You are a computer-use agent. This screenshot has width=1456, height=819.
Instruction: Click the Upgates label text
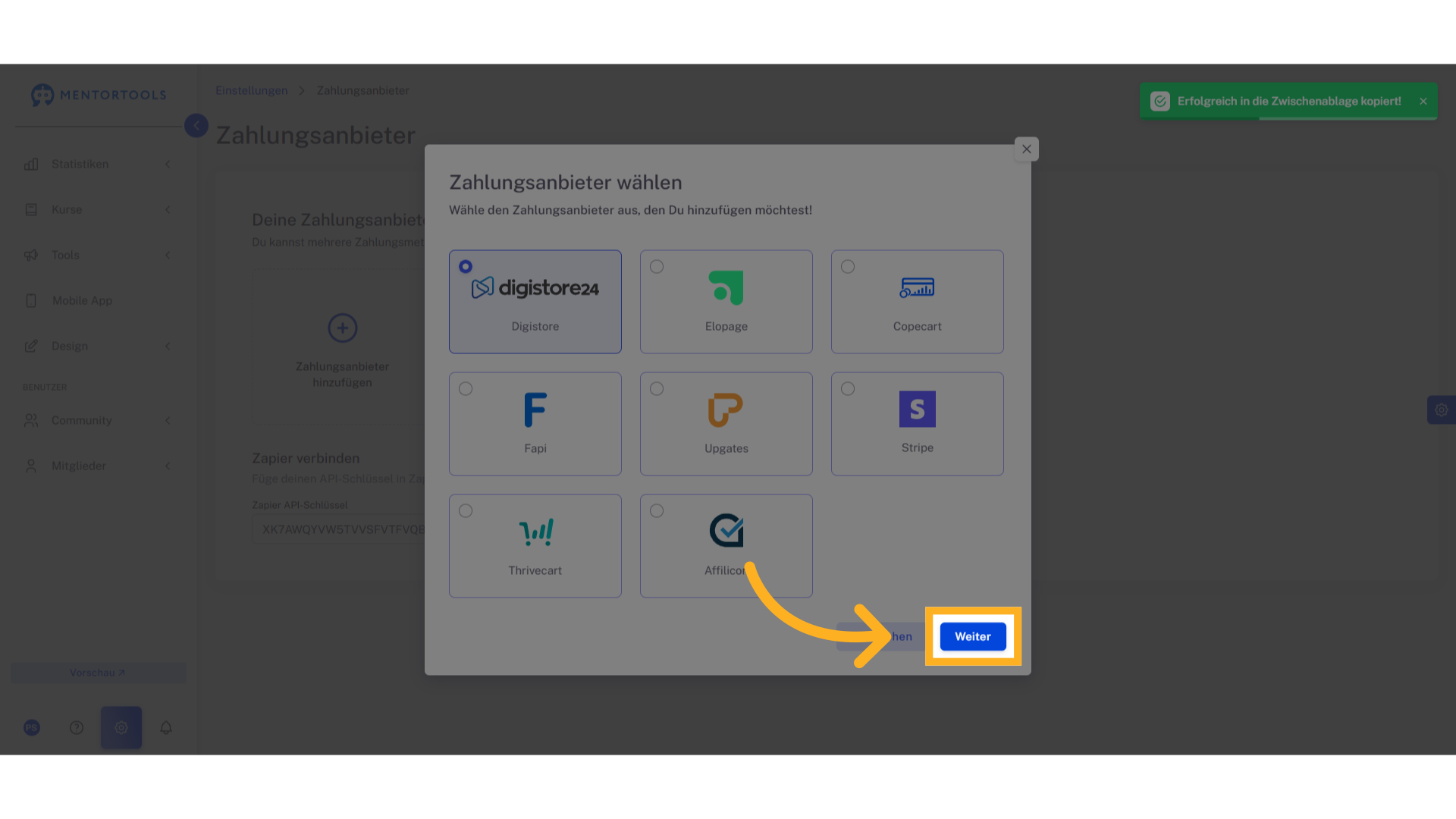click(x=726, y=448)
